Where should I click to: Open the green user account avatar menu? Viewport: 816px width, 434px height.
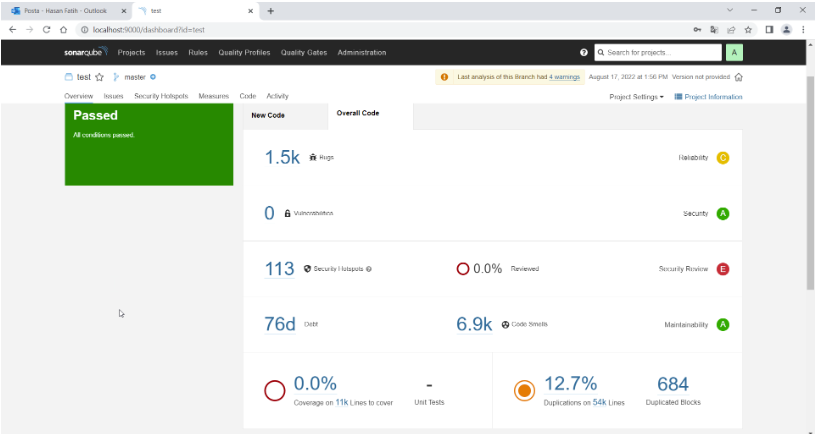coord(734,52)
